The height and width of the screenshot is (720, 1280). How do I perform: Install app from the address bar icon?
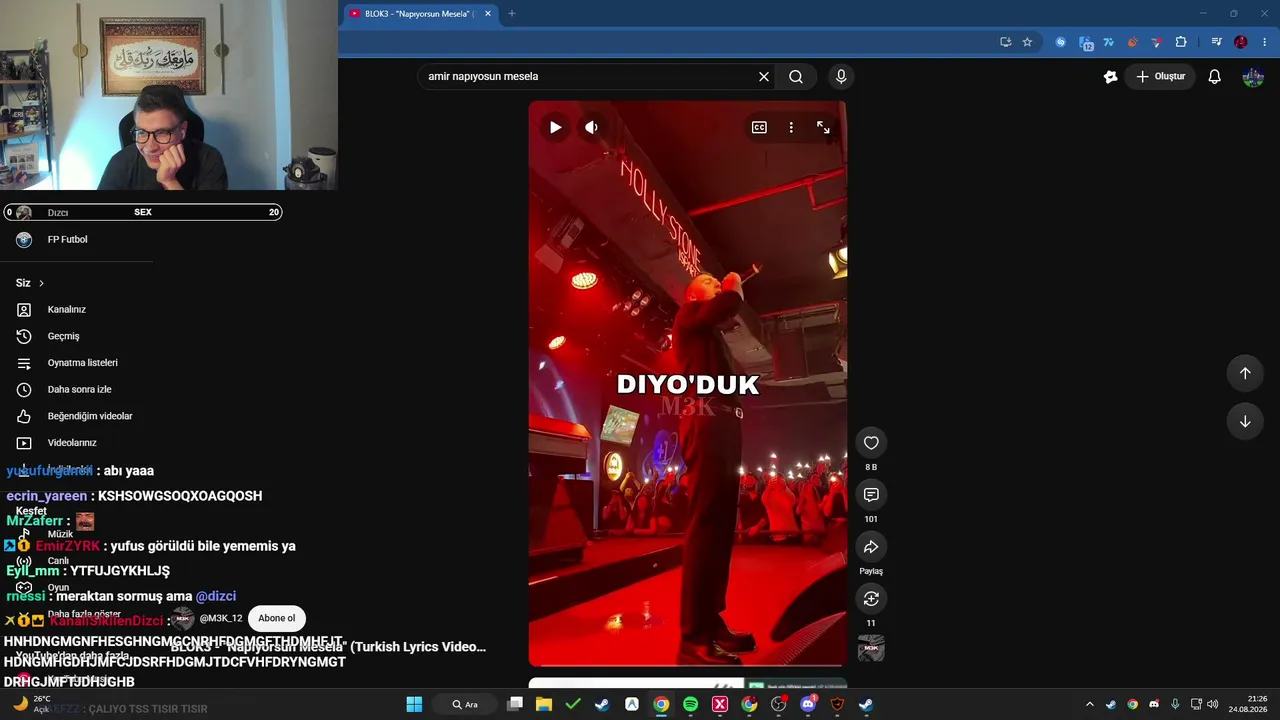point(1005,42)
